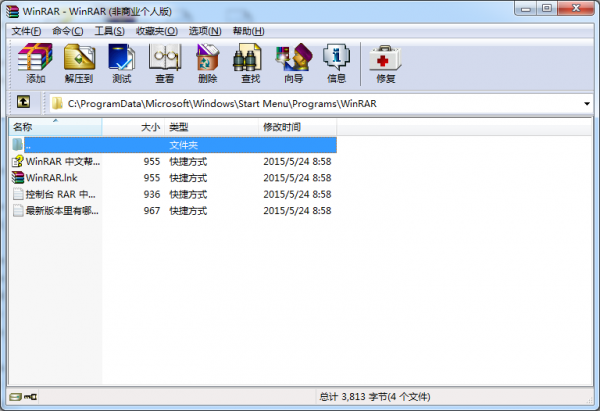Select the WinRAR.lnk file entry

pos(51,178)
